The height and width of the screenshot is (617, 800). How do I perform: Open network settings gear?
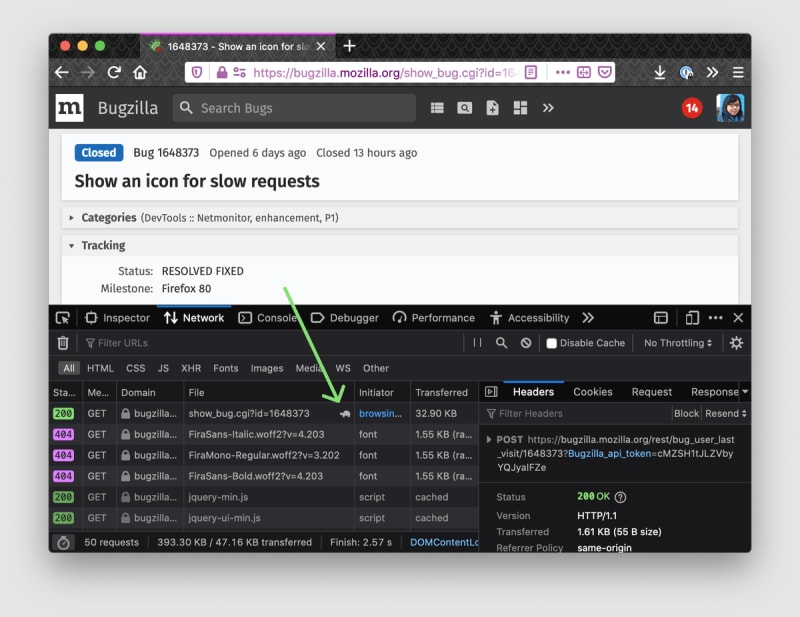[x=736, y=343]
